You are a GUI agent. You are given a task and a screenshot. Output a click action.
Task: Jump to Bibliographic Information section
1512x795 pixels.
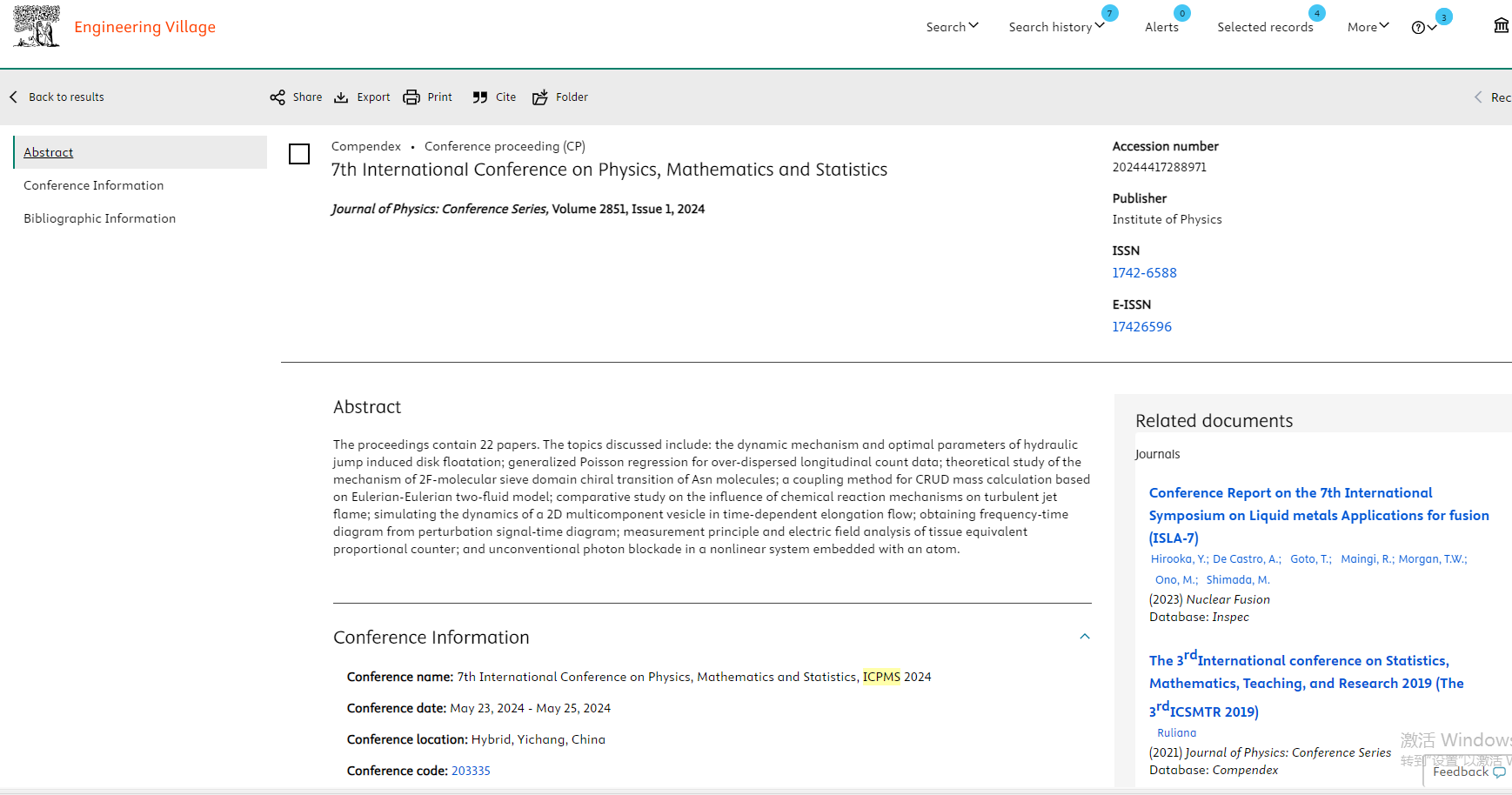pyautogui.click(x=100, y=218)
